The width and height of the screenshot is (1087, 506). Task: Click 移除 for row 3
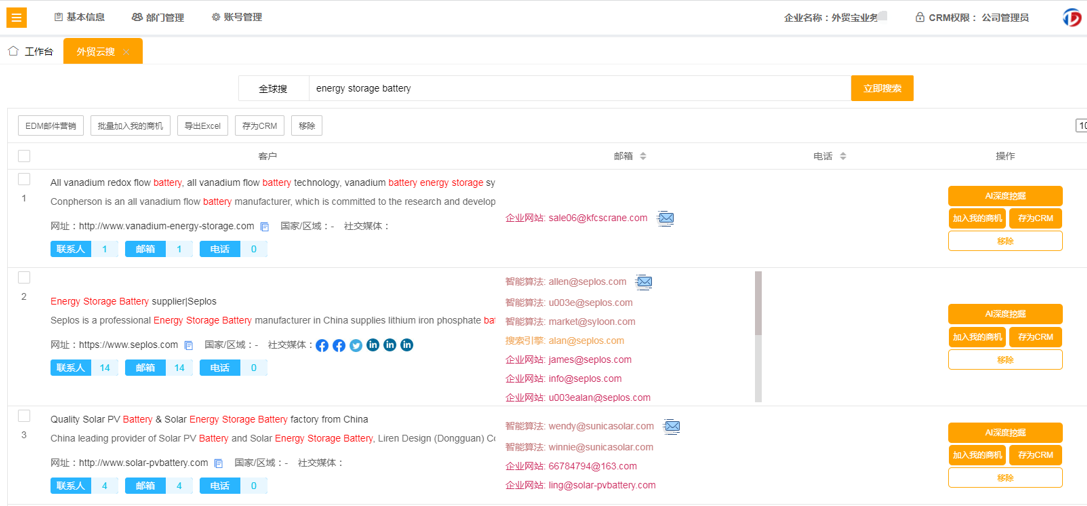1005,478
